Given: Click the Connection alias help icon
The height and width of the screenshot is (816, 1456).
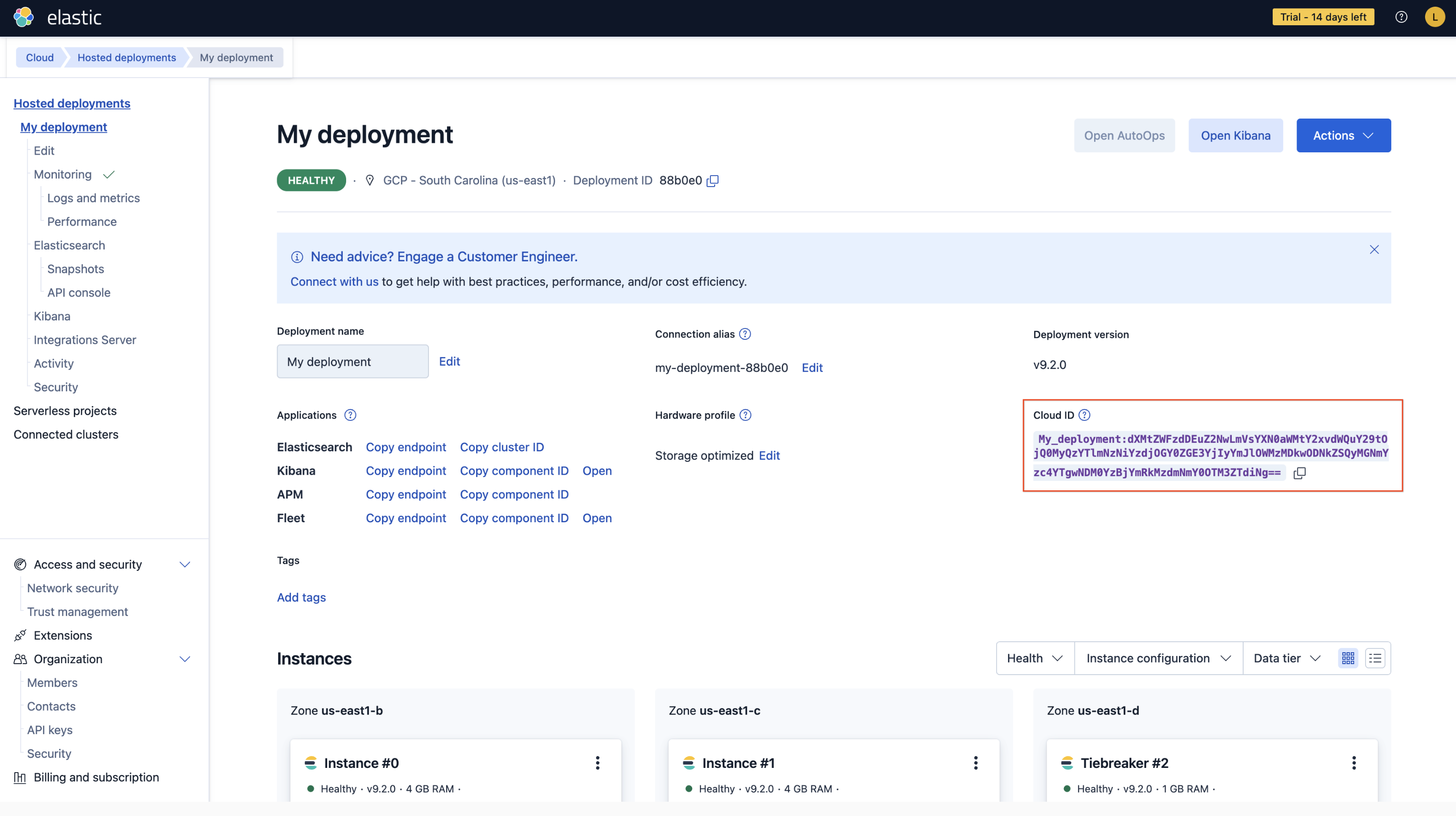Looking at the screenshot, I should 745,334.
